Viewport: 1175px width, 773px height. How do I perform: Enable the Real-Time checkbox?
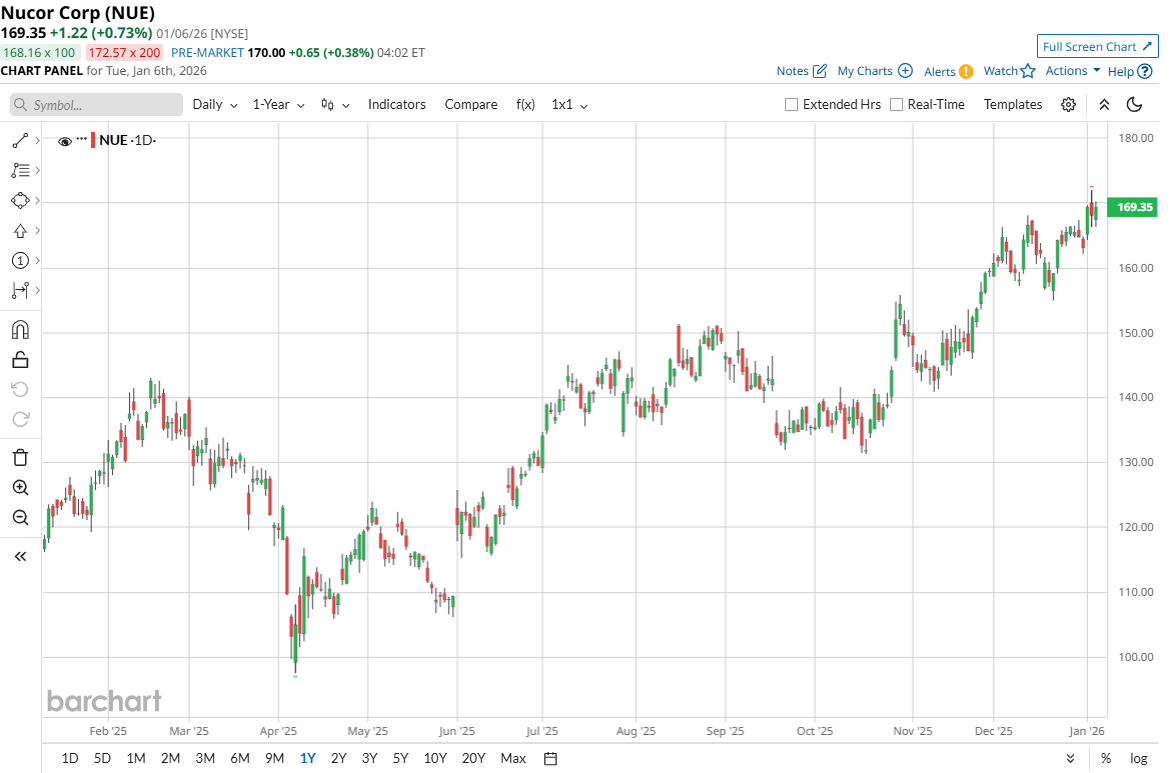896,105
